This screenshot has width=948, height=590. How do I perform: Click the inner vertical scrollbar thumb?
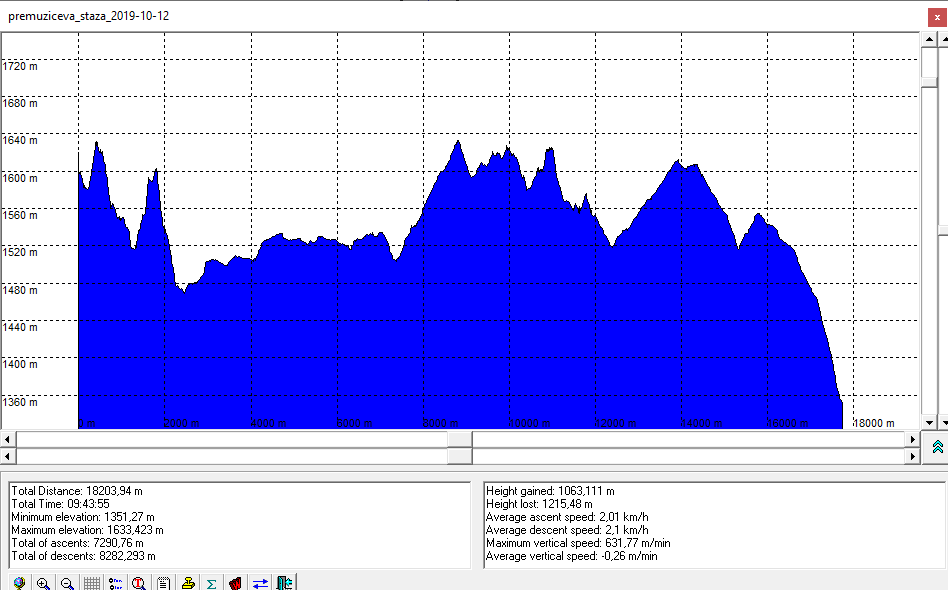point(929,65)
